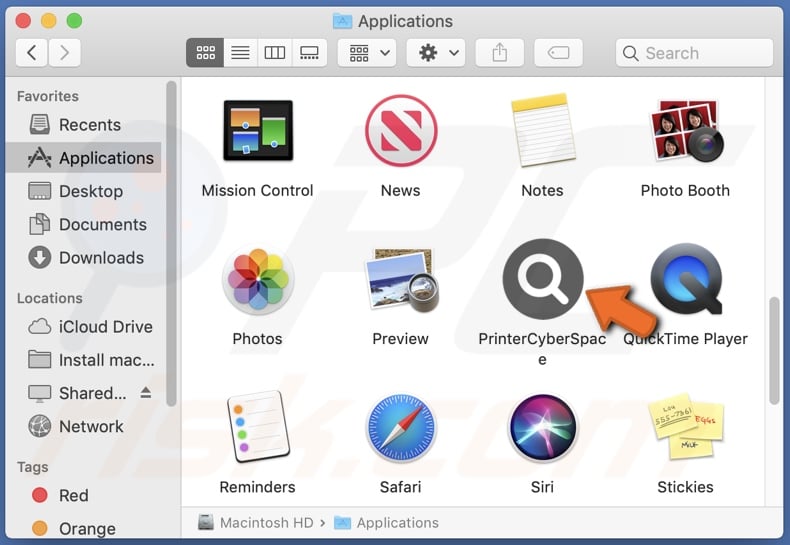790x545 pixels.
Task: Switch to gallery view
Action: tap(309, 52)
